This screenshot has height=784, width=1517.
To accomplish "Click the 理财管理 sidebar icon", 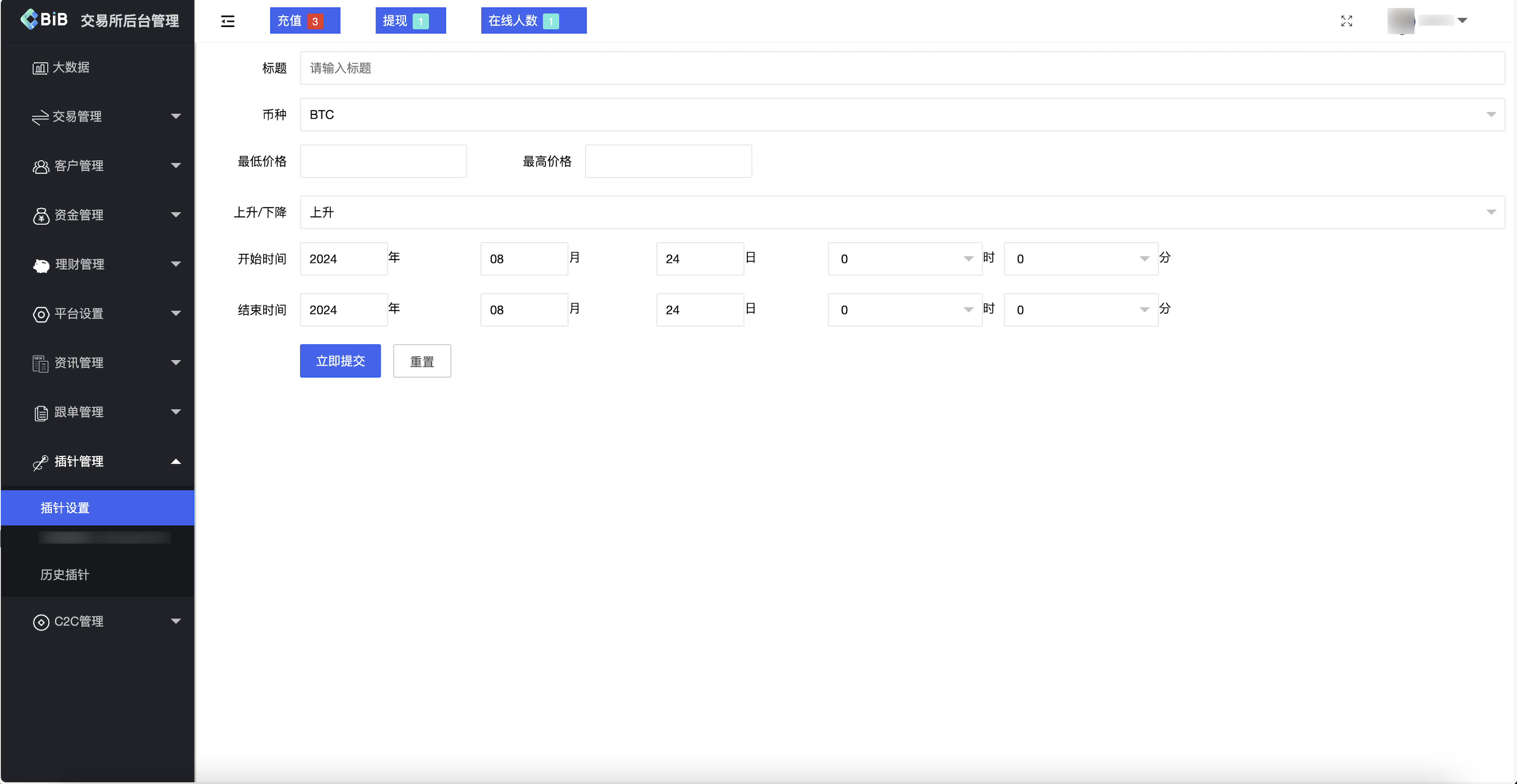I will click(40, 265).
